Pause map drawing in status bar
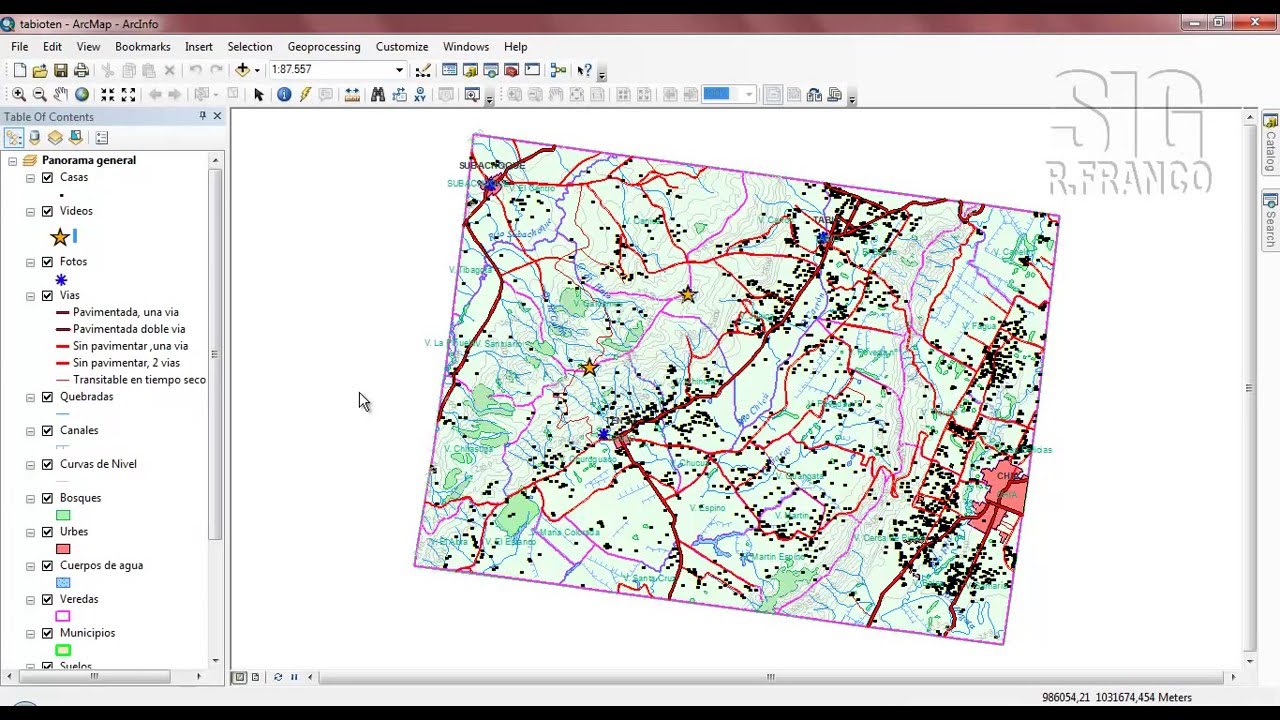The height and width of the screenshot is (720, 1280). click(294, 677)
